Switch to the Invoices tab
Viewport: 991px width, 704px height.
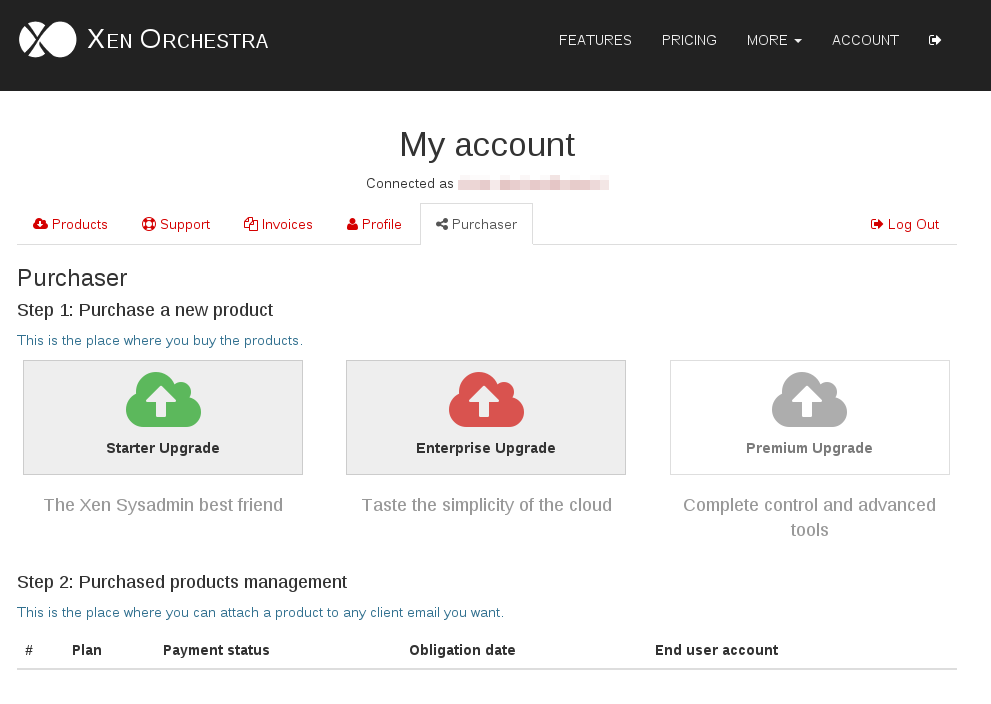coord(278,224)
